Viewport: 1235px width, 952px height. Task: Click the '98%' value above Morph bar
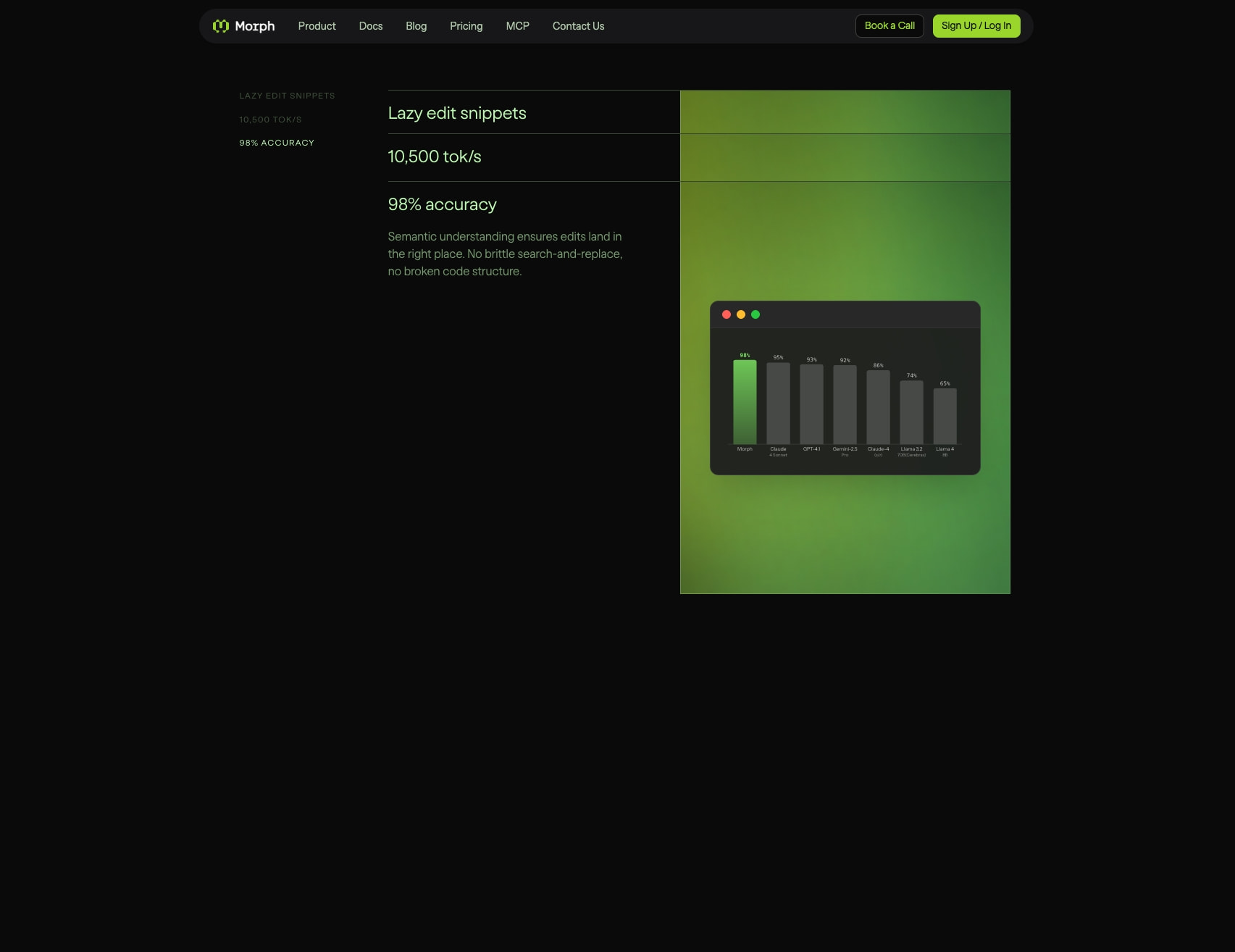[745, 355]
